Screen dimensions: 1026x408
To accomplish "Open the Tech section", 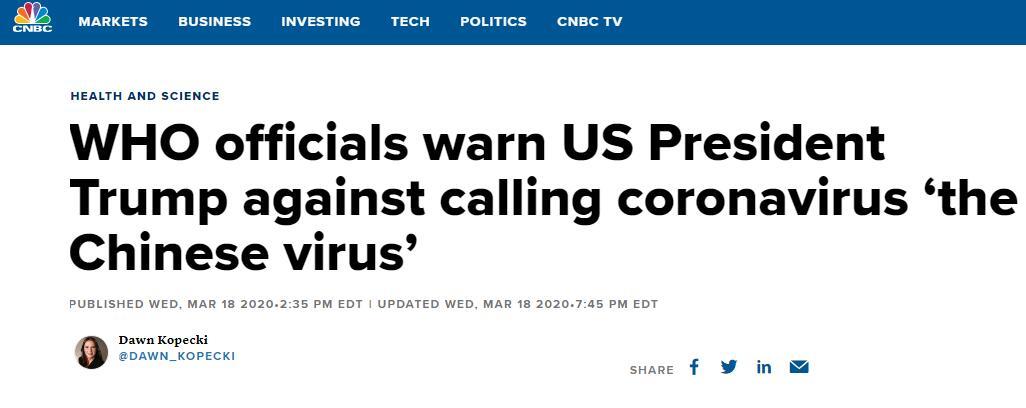I will click(410, 22).
